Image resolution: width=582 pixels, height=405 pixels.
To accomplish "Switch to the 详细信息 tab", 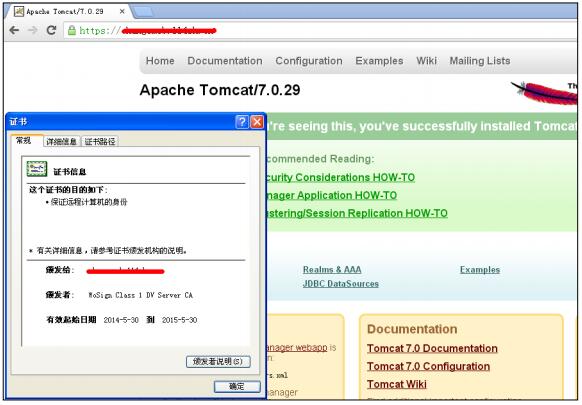I will pos(62,141).
